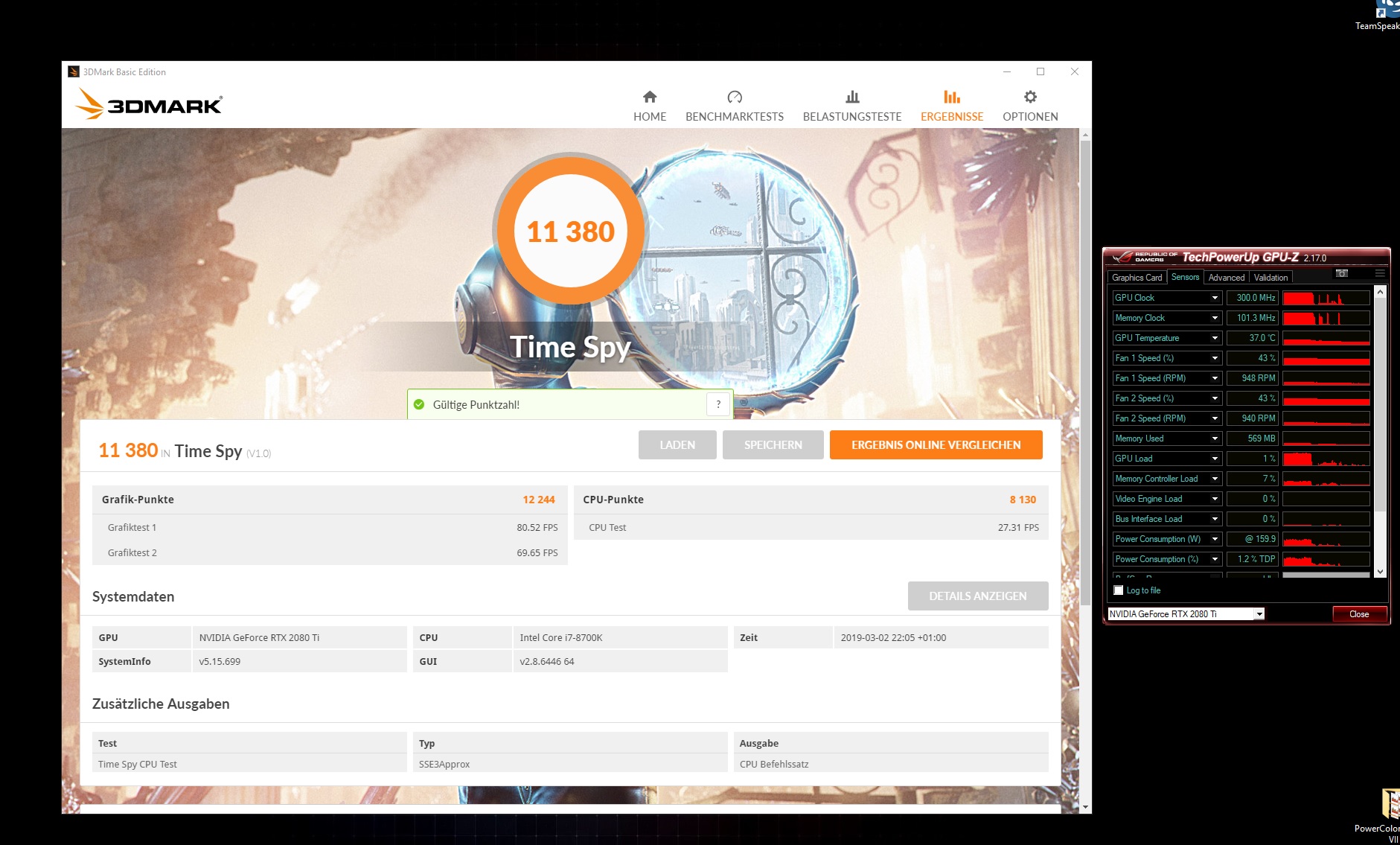The width and height of the screenshot is (1400, 845).
Task: Click the Close button in GPU-Z
Action: pyautogui.click(x=1359, y=614)
